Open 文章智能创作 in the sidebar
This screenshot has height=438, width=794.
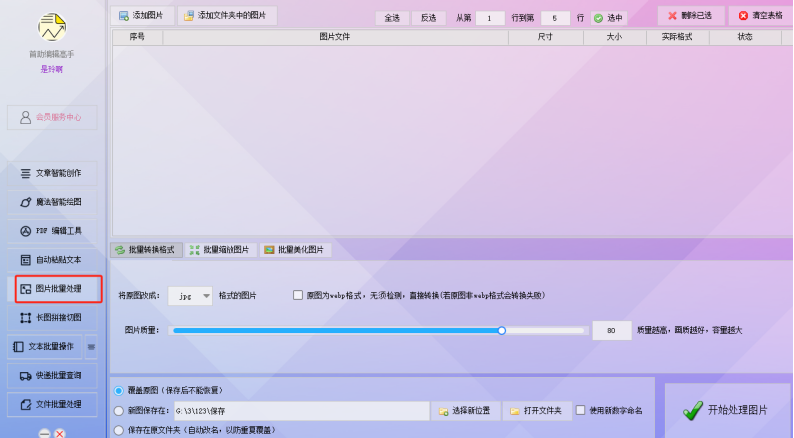point(52,173)
